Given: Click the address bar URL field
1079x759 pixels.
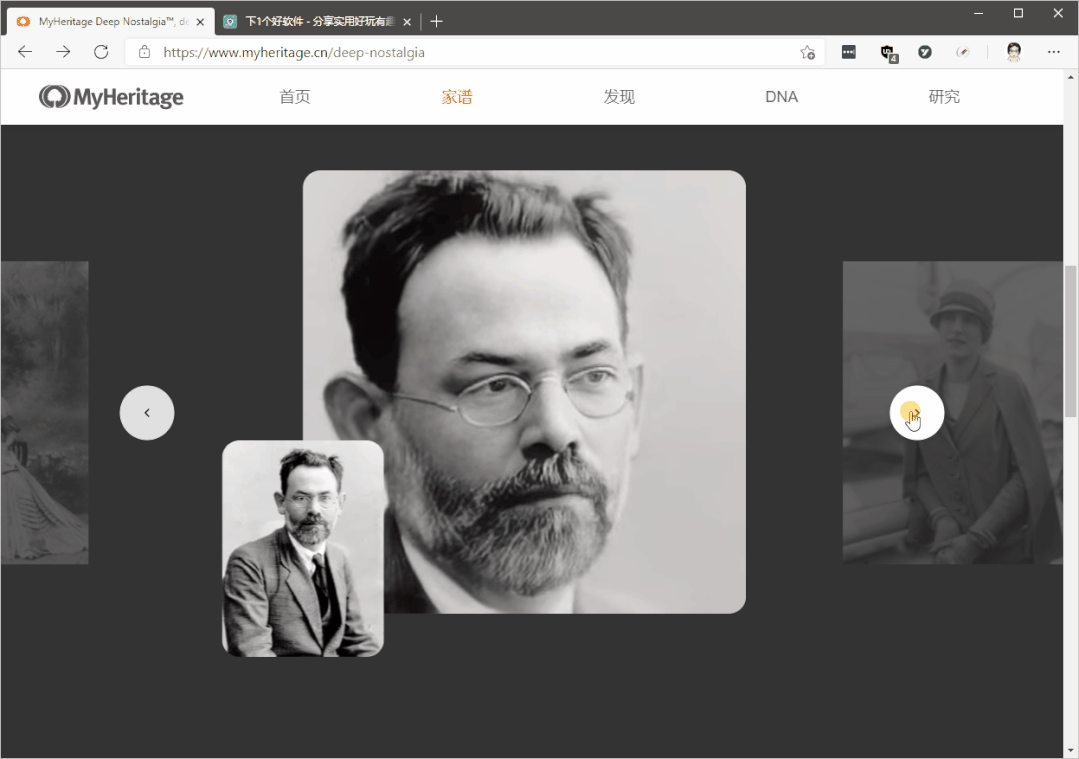Looking at the screenshot, I should [475, 52].
